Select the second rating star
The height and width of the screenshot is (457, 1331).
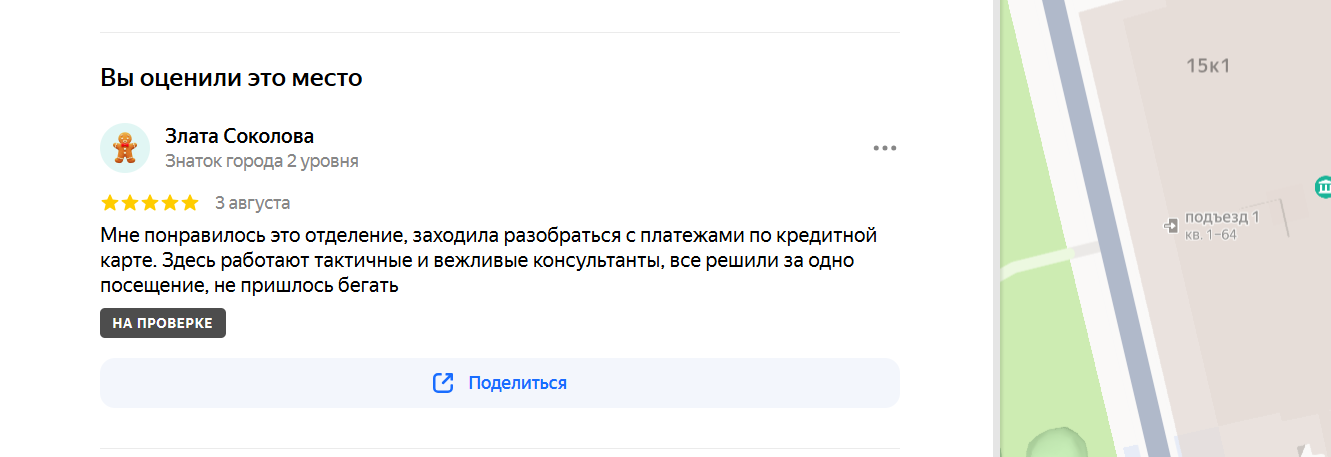coord(130,203)
